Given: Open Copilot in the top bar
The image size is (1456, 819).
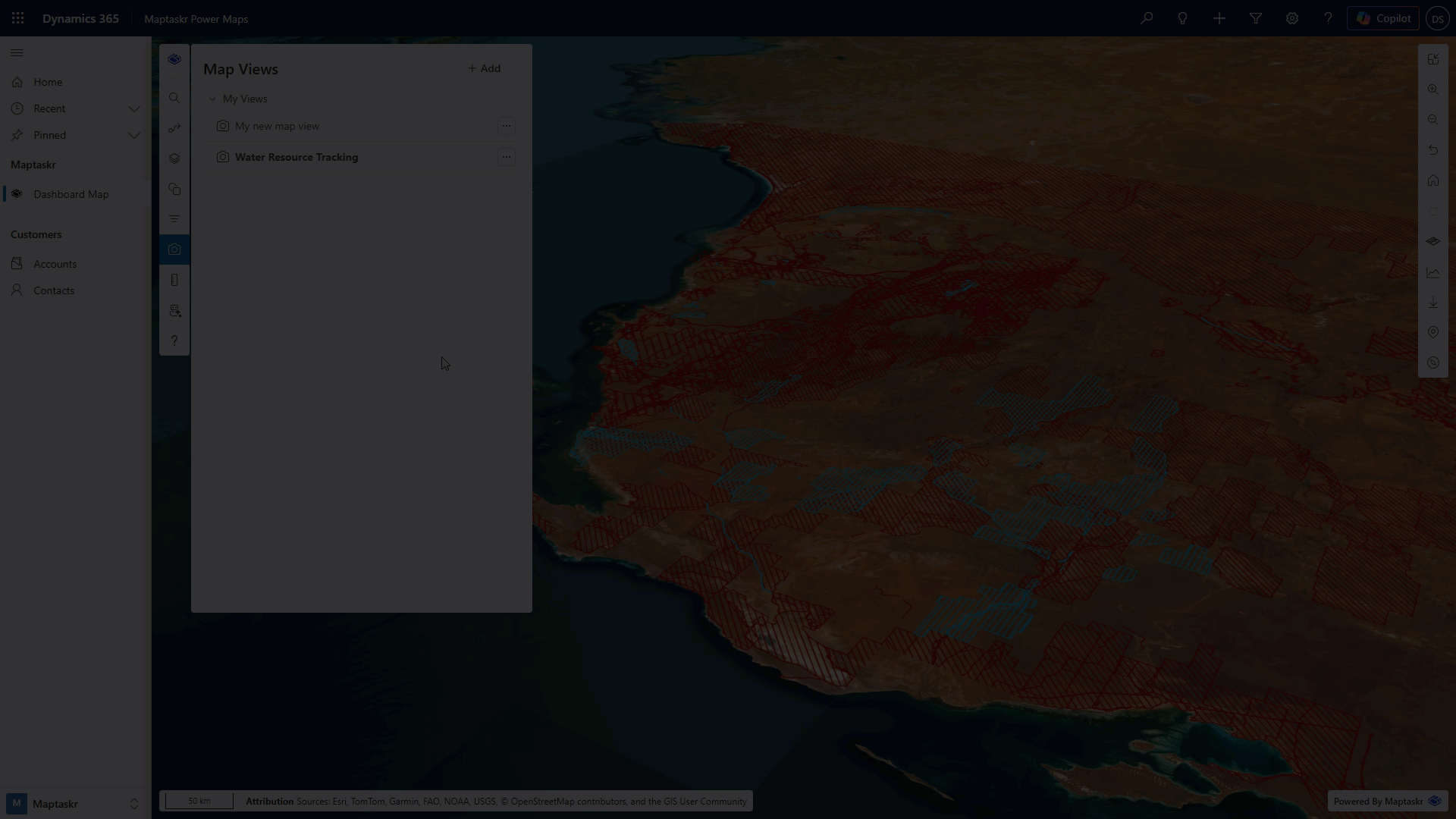Looking at the screenshot, I should (1383, 18).
